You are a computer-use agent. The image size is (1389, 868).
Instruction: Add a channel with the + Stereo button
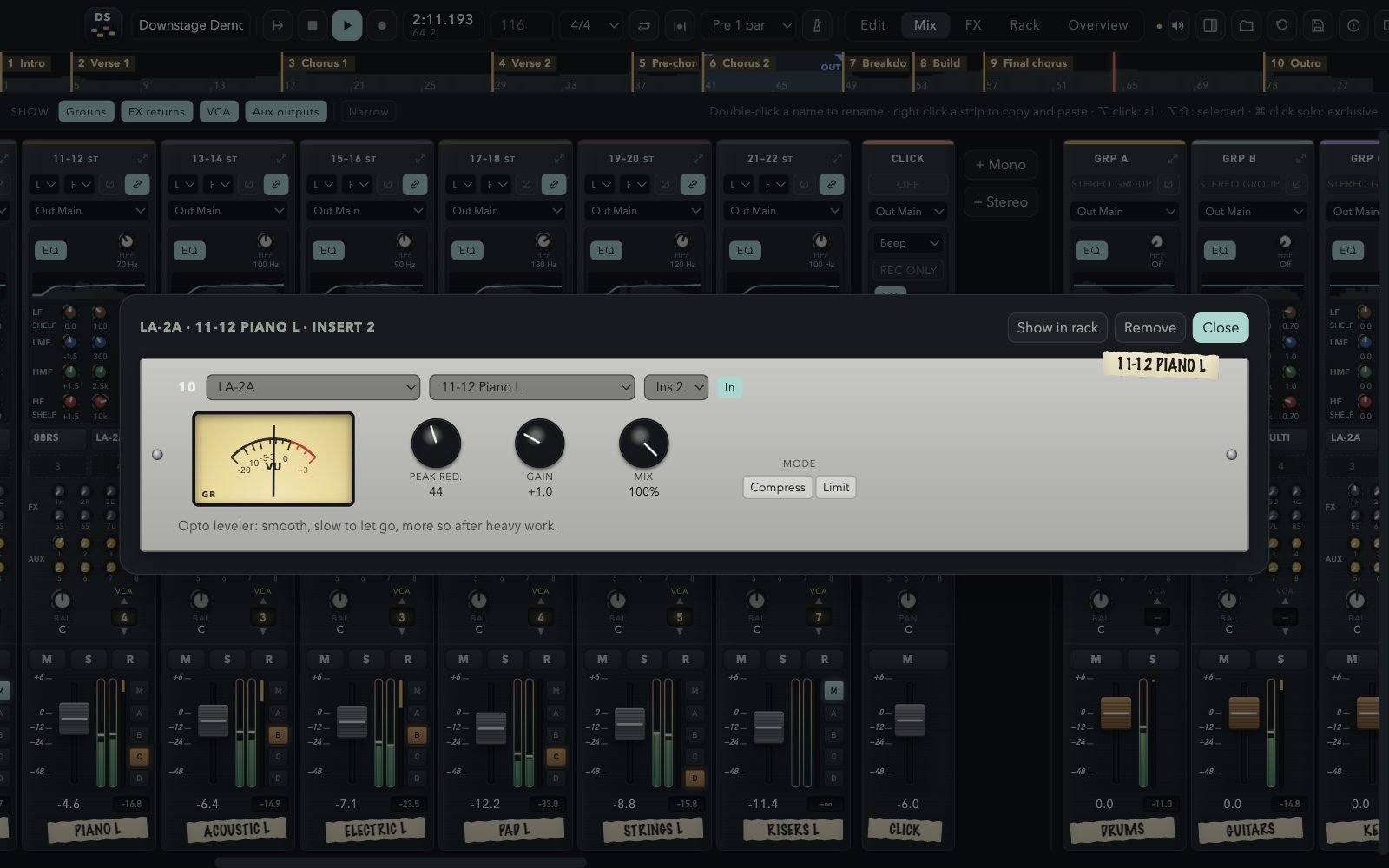[x=1000, y=202]
